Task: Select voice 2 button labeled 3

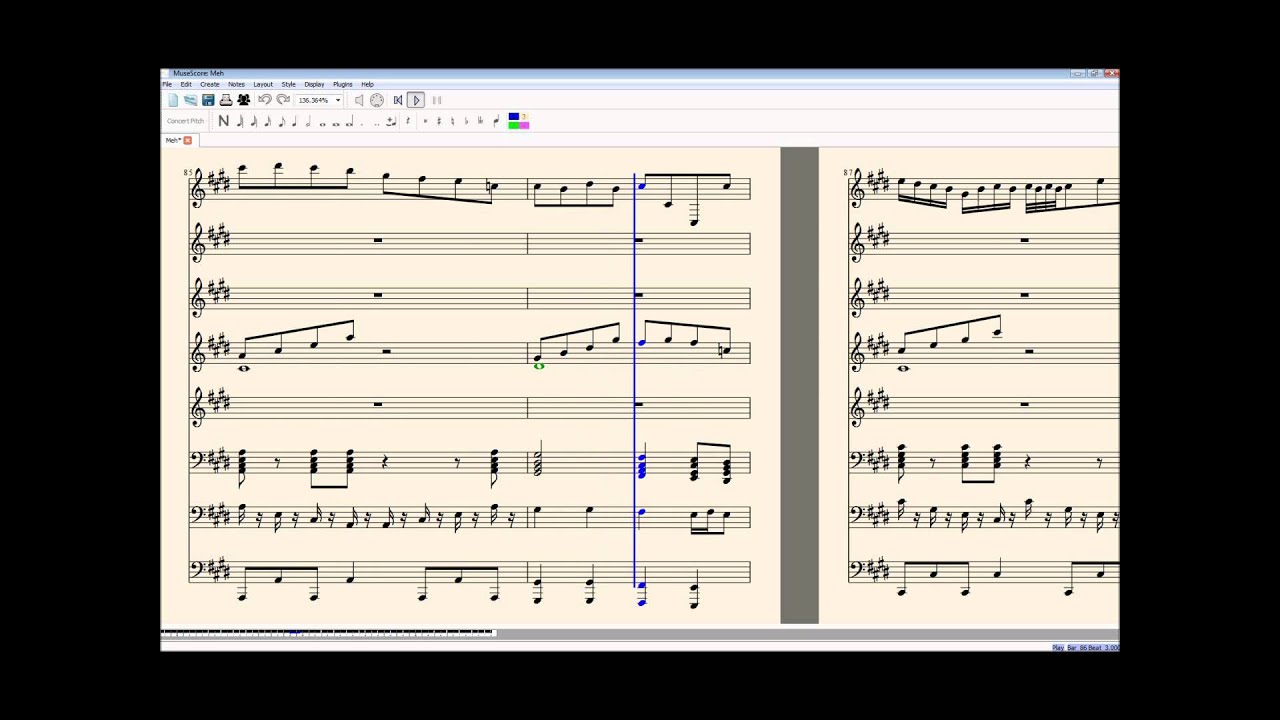Action: click(524, 117)
